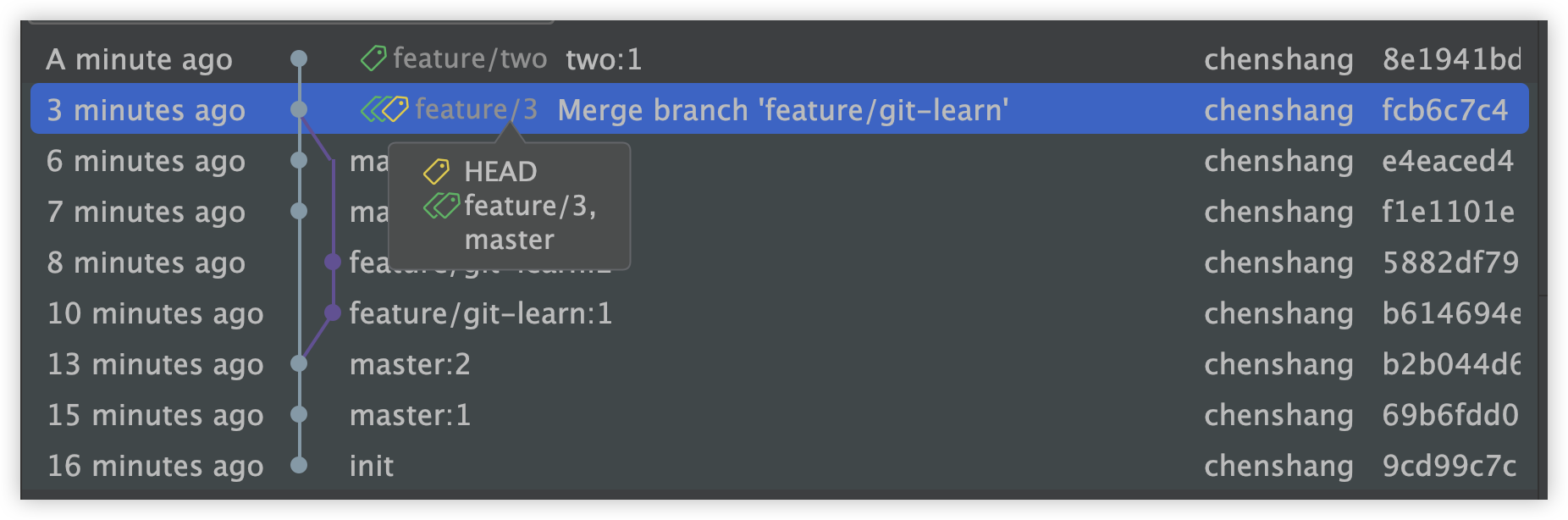Viewport: 1568px width, 520px height.
Task: Select the 'two:1' commit row
Action: [x=604, y=59]
